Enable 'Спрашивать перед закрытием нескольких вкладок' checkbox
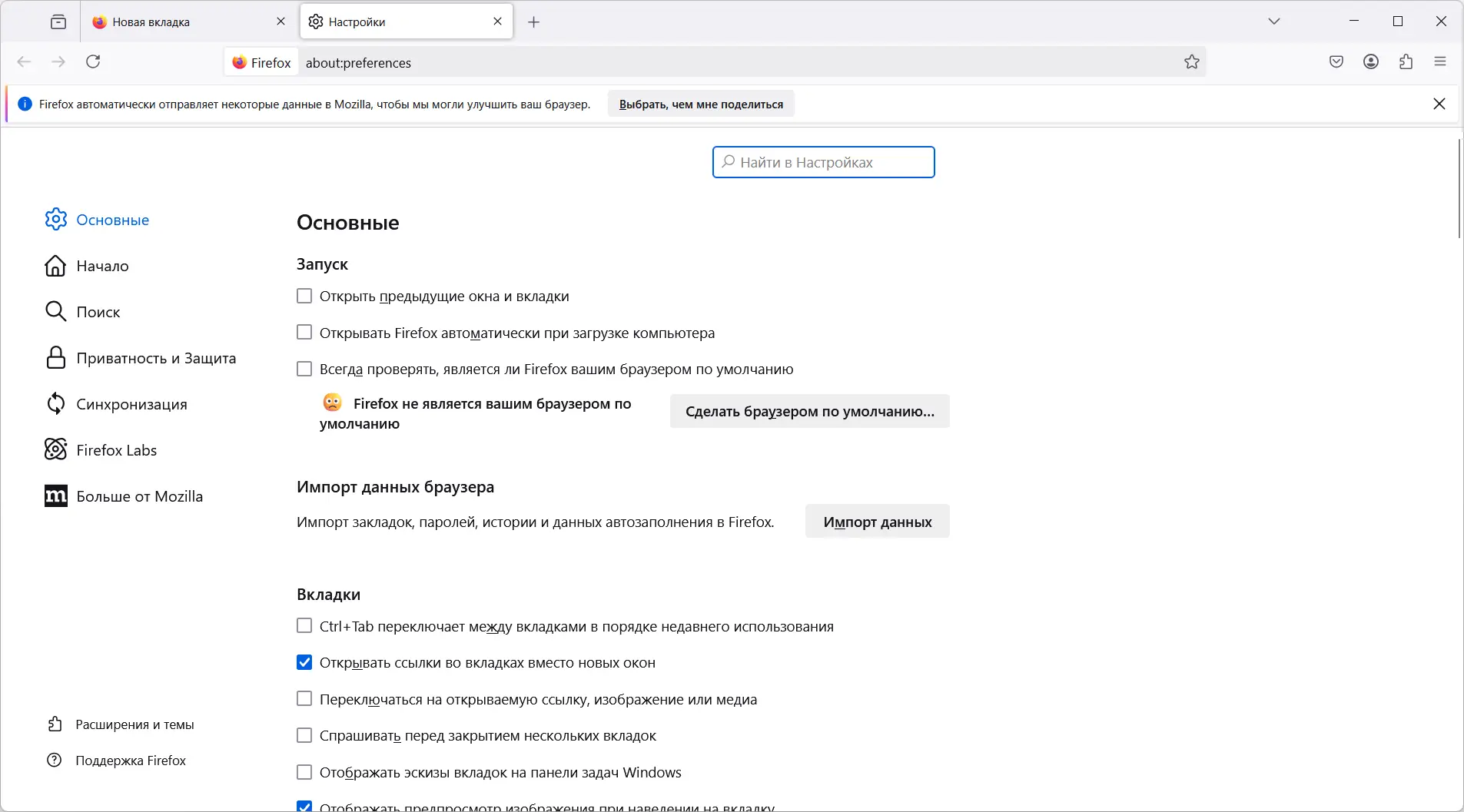Image resolution: width=1464 pixels, height=812 pixels. [304, 736]
